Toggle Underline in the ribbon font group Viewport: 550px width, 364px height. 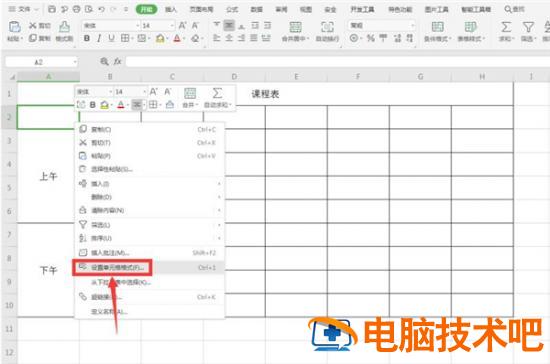pos(111,38)
